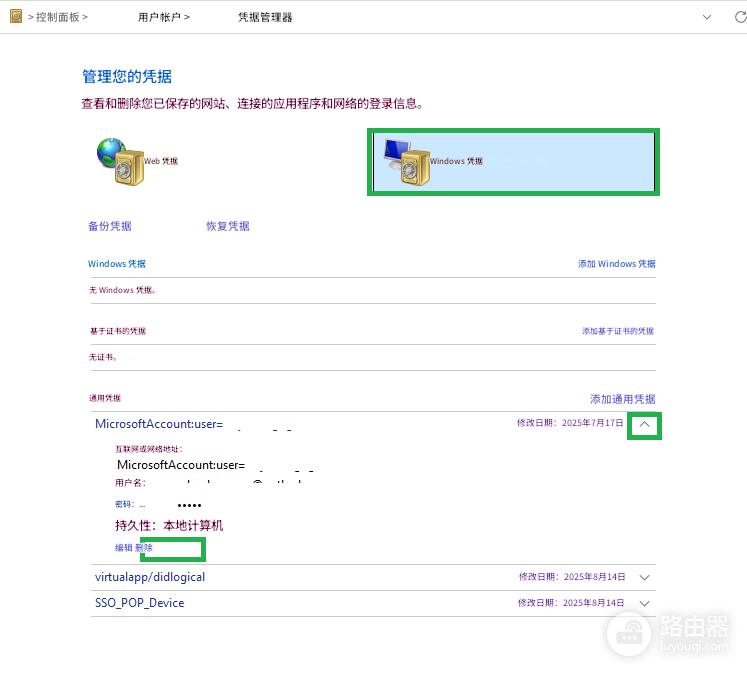Click 添加通用凭据 link
Screen dimensions: 747x674
(623, 399)
